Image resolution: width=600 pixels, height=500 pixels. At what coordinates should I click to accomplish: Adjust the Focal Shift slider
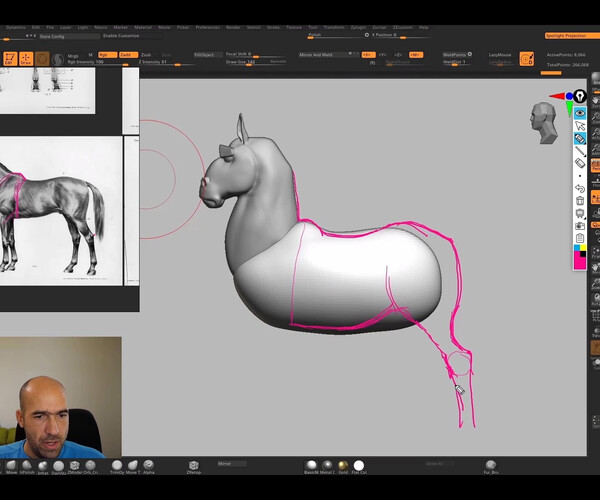[256, 55]
